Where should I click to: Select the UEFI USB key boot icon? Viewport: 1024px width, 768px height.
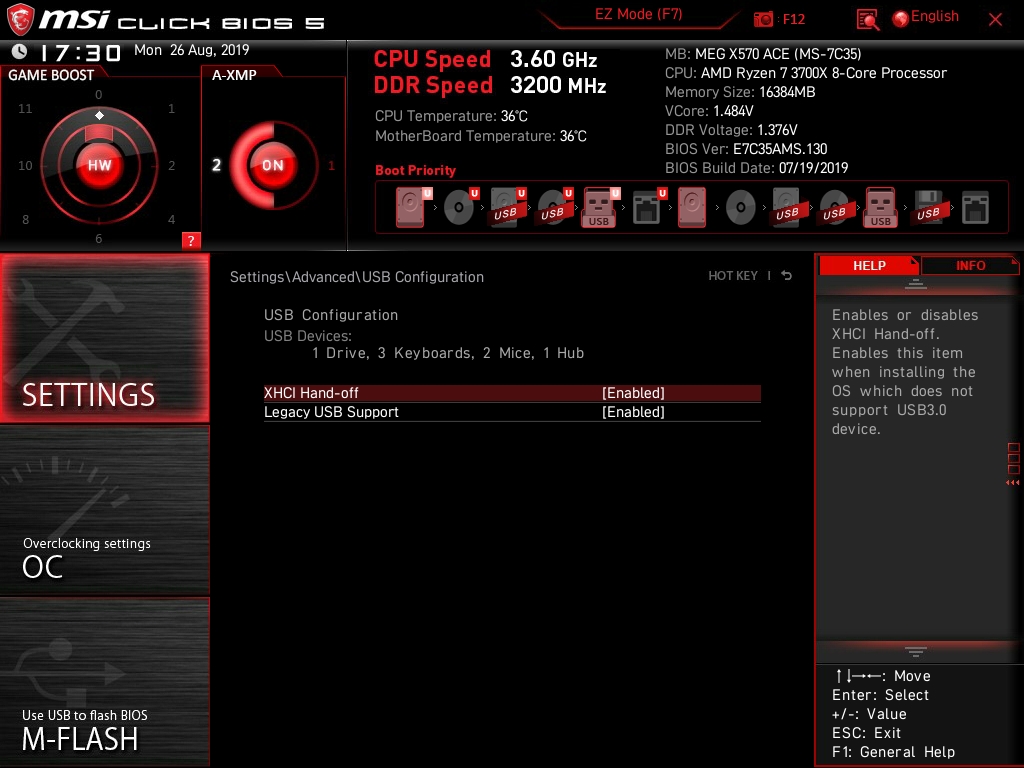pyautogui.click(x=601, y=207)
